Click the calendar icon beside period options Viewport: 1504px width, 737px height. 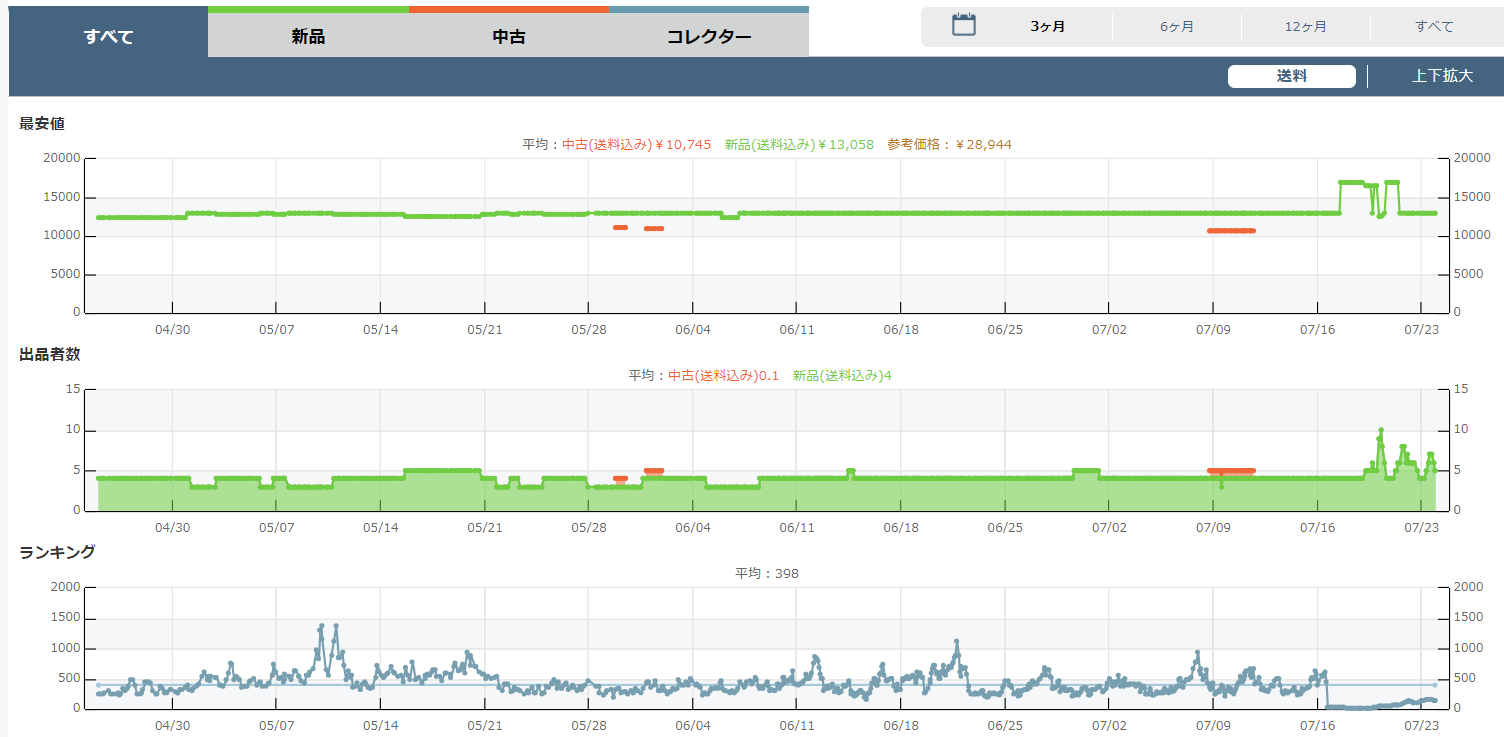point(963,26)
